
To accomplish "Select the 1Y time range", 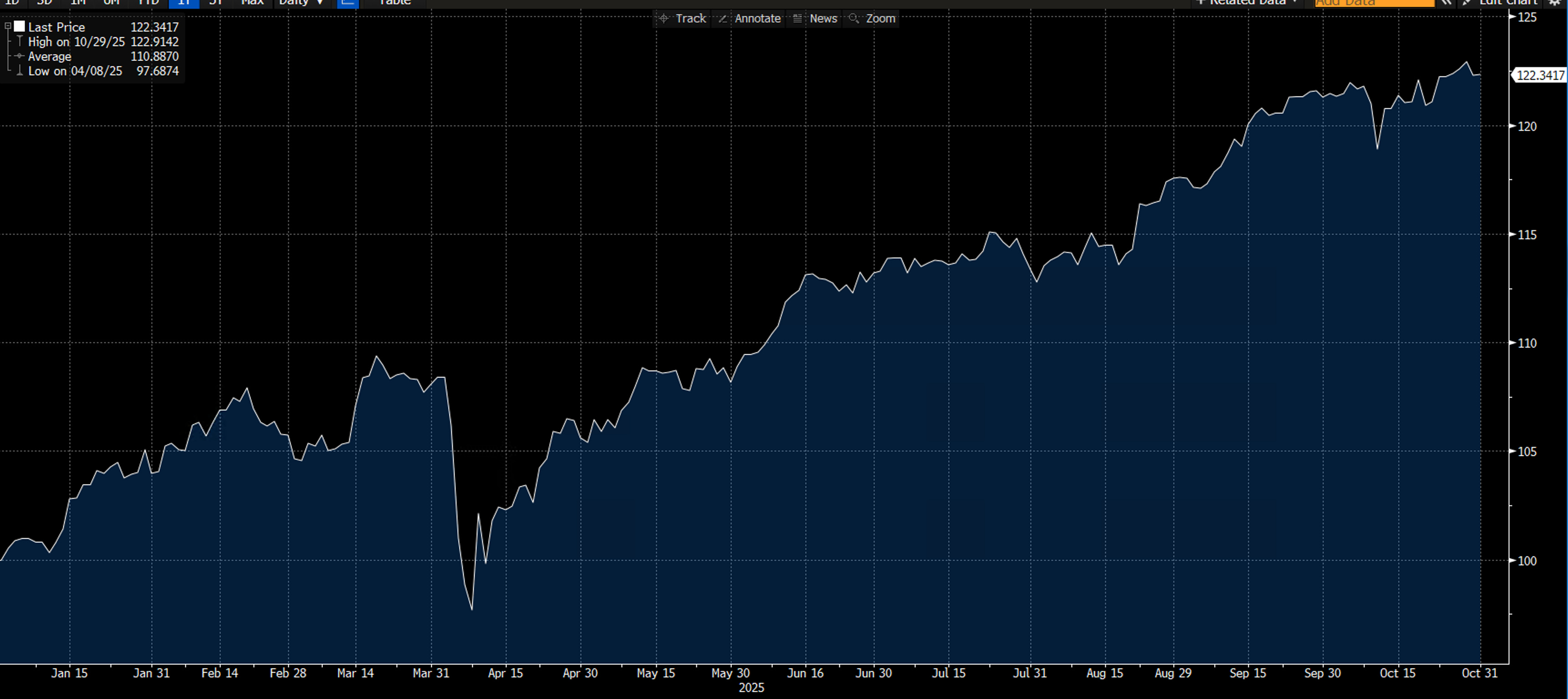I will [x=184, y=2].
